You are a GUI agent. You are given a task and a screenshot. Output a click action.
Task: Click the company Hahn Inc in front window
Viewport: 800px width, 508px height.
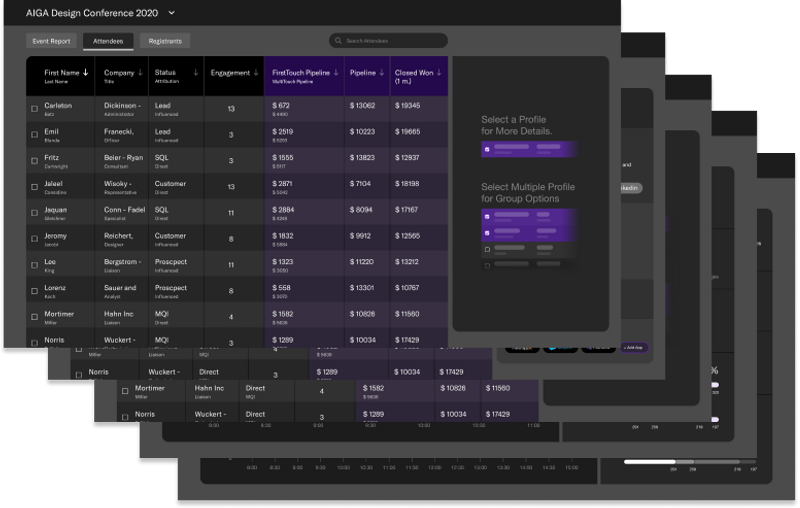click(118, 314)
